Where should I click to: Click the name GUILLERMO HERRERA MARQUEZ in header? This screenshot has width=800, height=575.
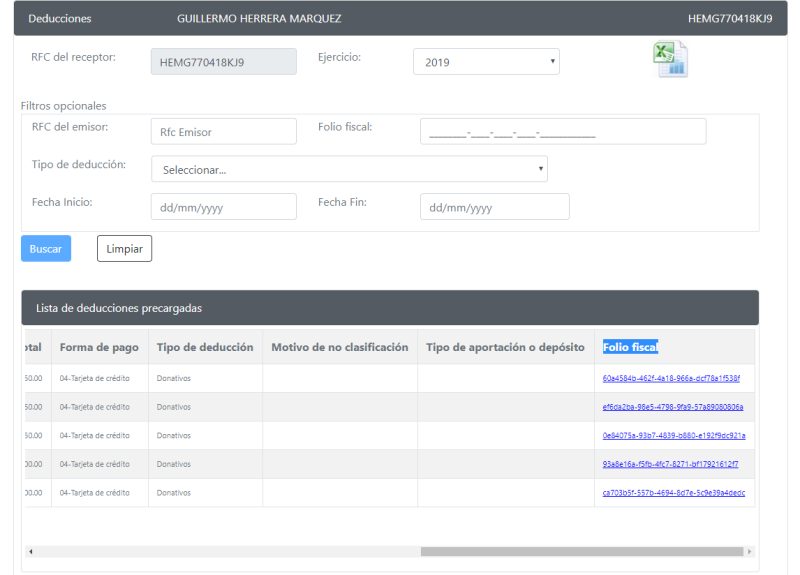259,18
